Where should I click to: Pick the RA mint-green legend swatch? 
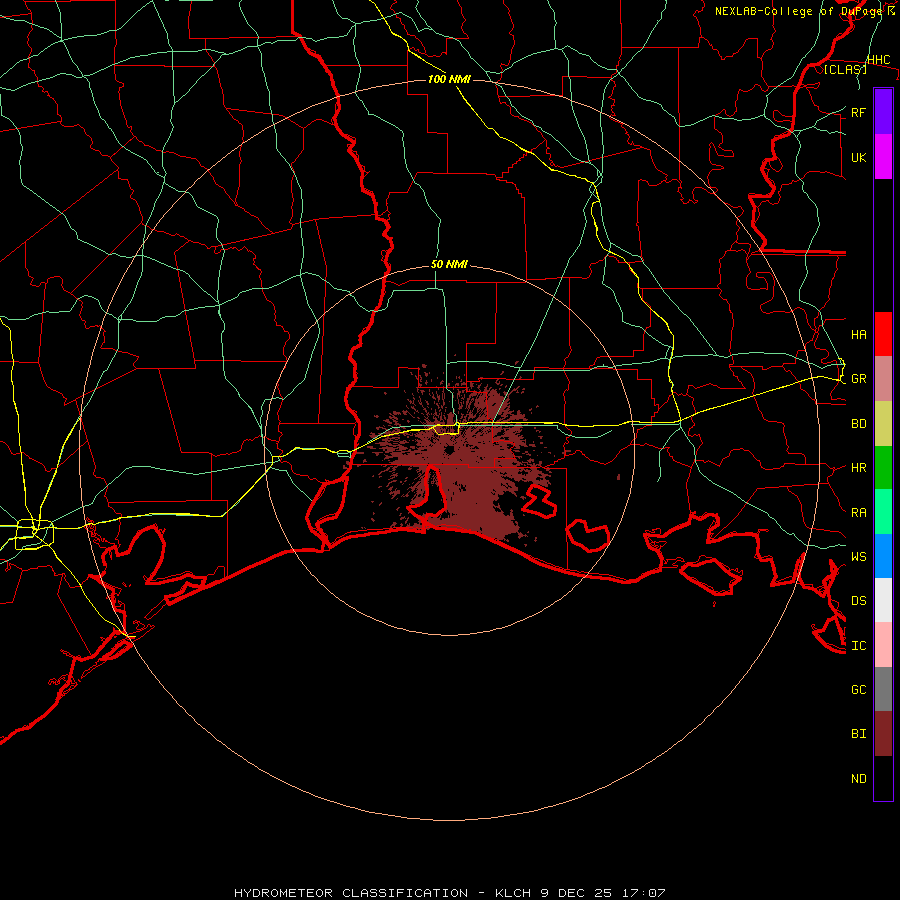point(883,512)
